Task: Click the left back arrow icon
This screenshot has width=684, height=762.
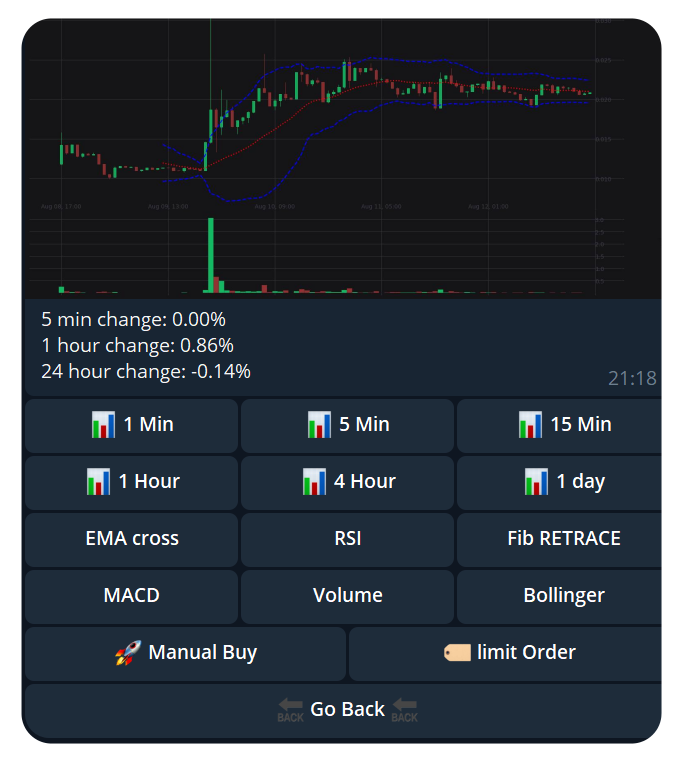Action: click(x=290, y=710)
